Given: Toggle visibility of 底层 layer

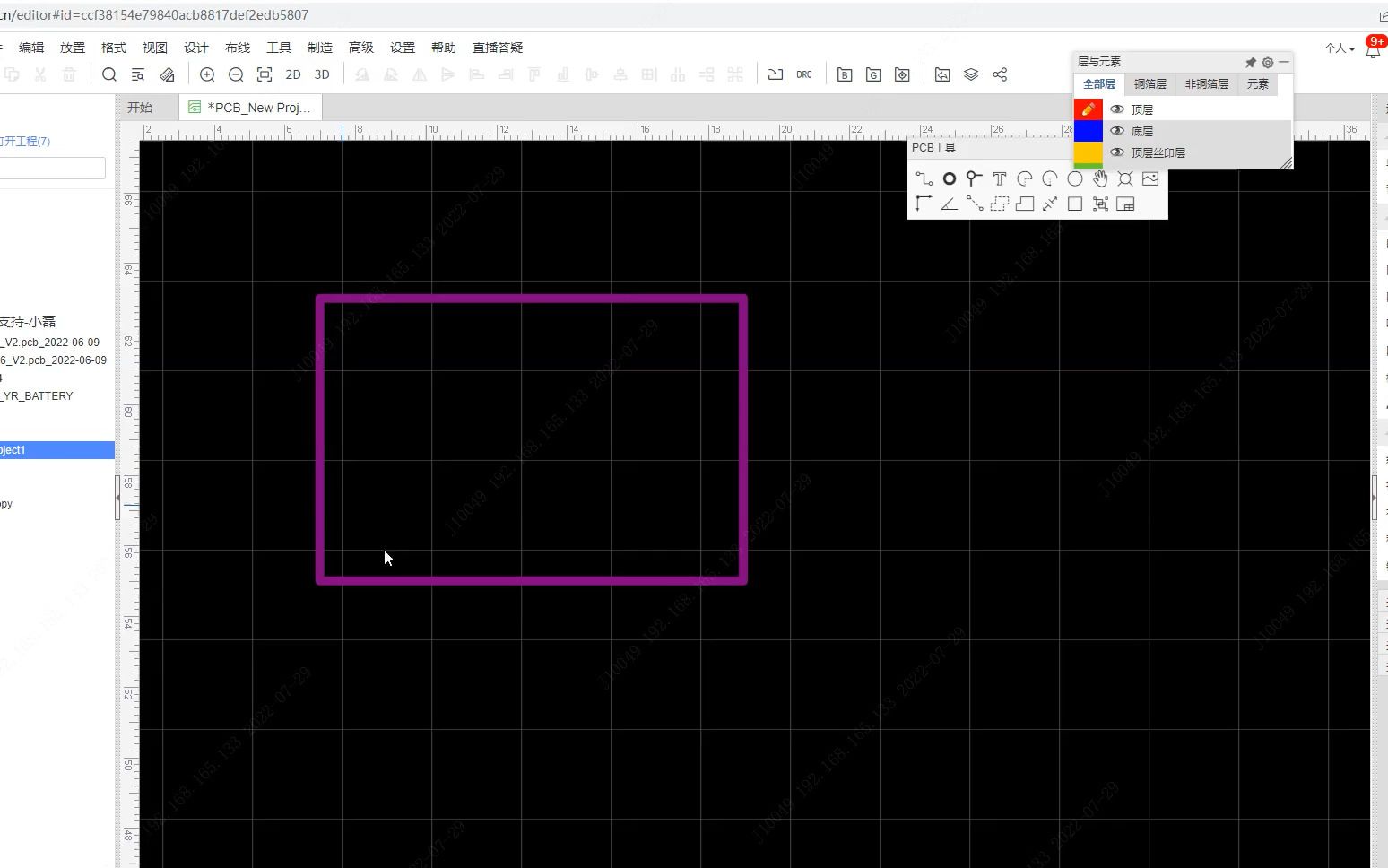Looking at the screenshot, I should [x=1117, y=131].
